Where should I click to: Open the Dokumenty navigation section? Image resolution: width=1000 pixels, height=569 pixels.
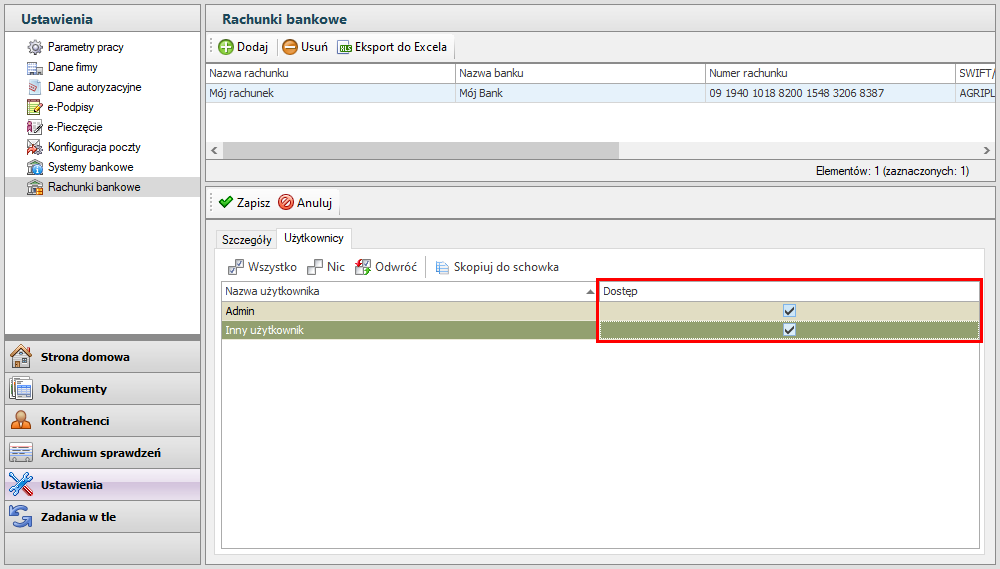click(73, 389)
